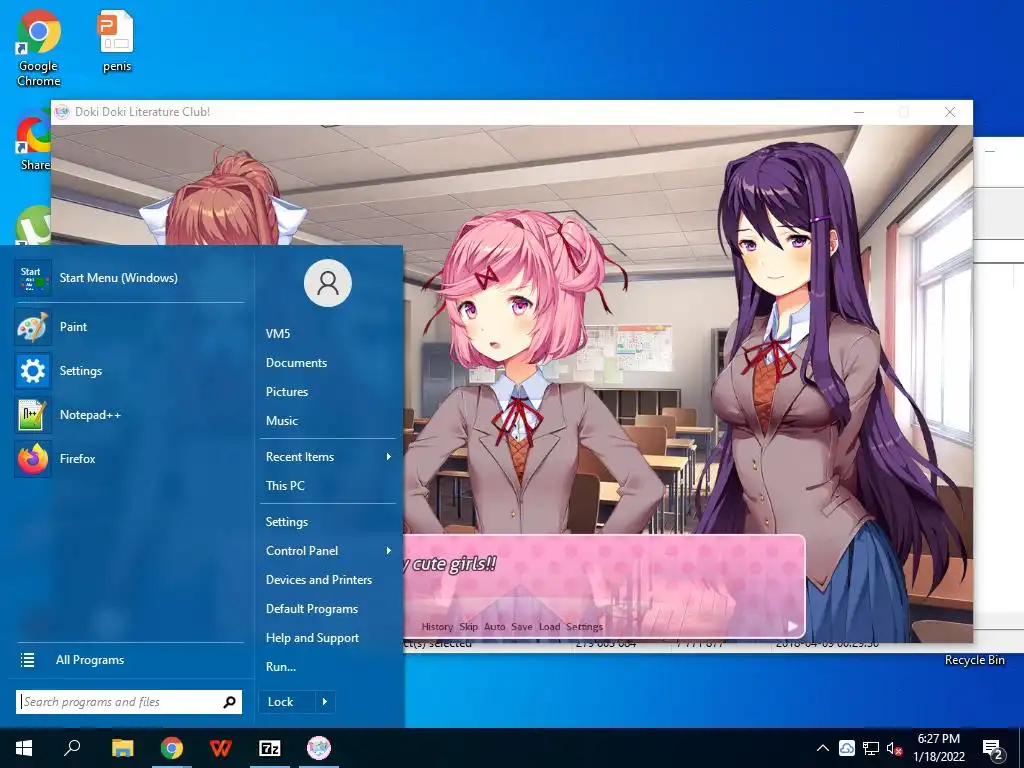The height and width of the screenshot is (768, 1024).
Task: Click the cloud sync tray icon
Action: click(x=846, y=748)
